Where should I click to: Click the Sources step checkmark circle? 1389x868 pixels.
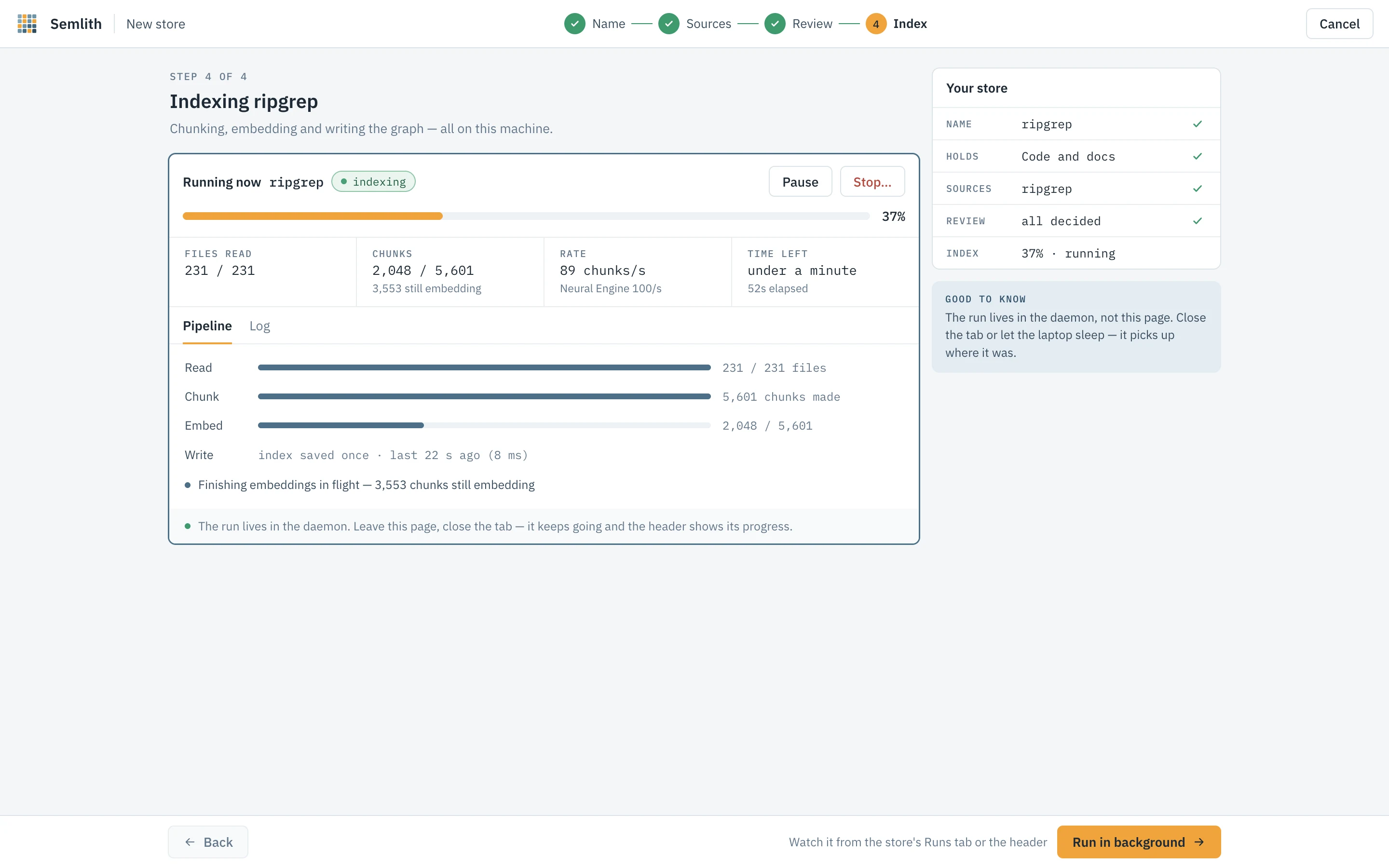coord(668,24)
